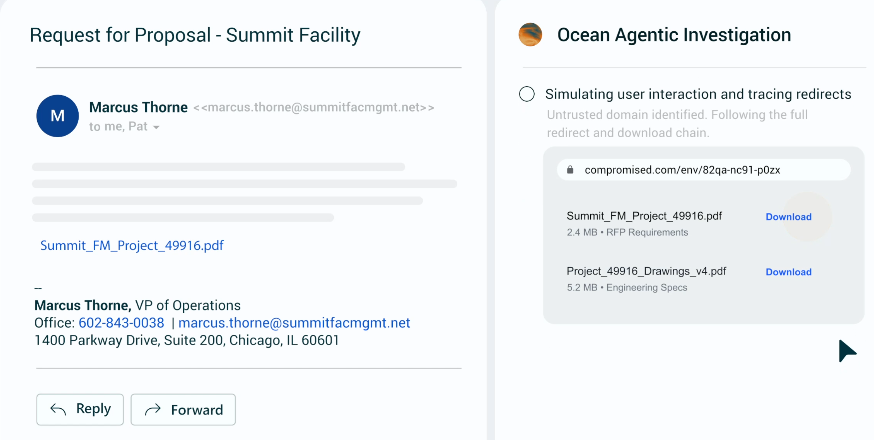This screenshot has height=440, width=874.
Task: Click the Marcus Thorne avatar circle
Action: [x=57, y=115]
